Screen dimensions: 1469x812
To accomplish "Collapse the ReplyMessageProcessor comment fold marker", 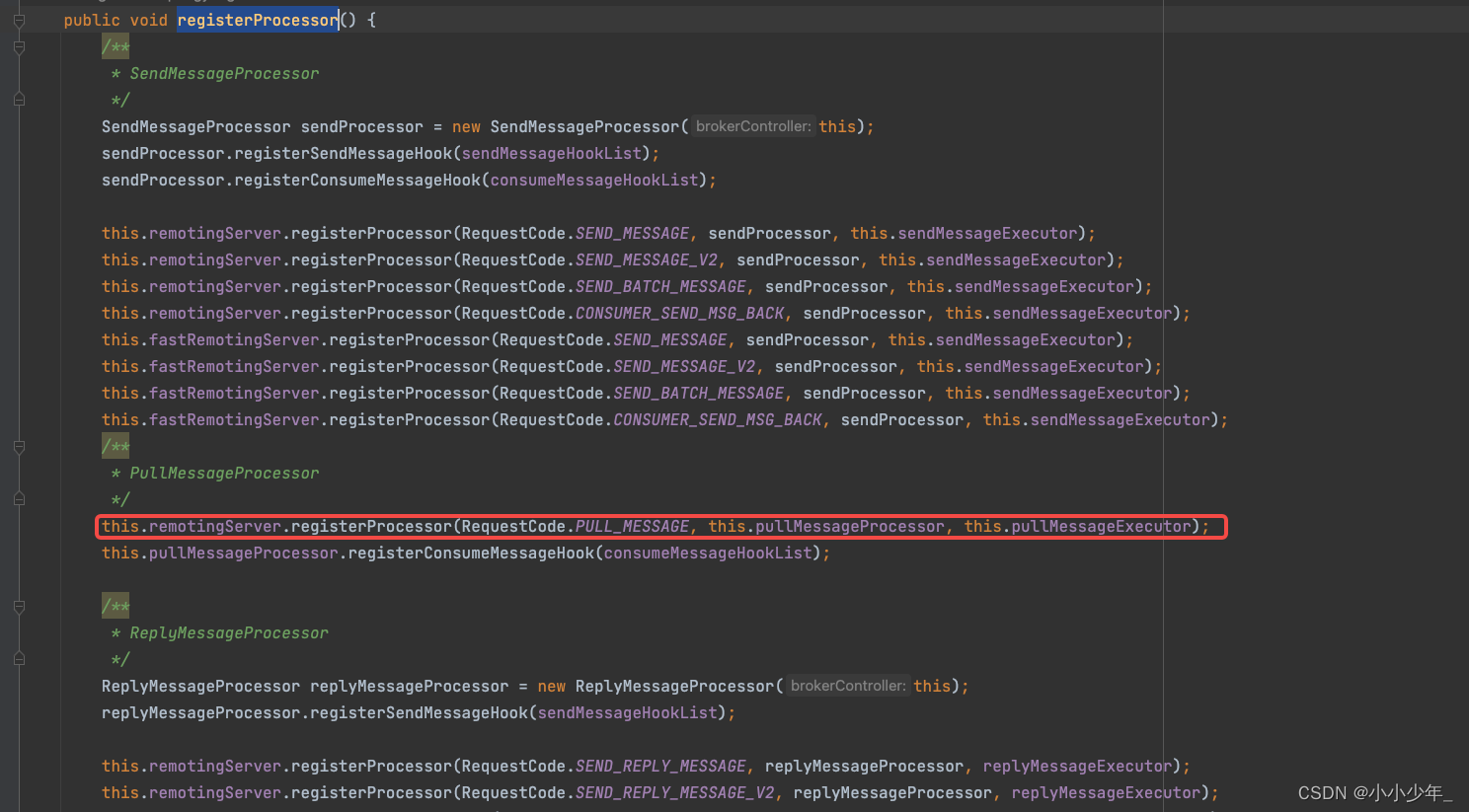I will pos(19,606).
